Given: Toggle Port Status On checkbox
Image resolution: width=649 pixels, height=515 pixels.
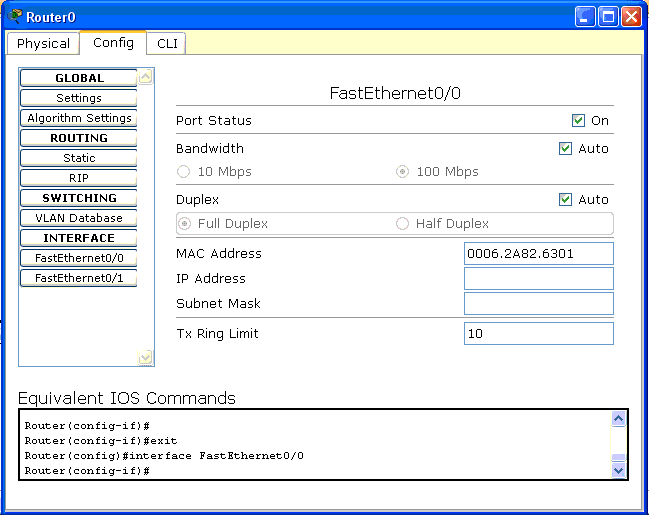Looking at the screenshot, I should coord(578,120).
